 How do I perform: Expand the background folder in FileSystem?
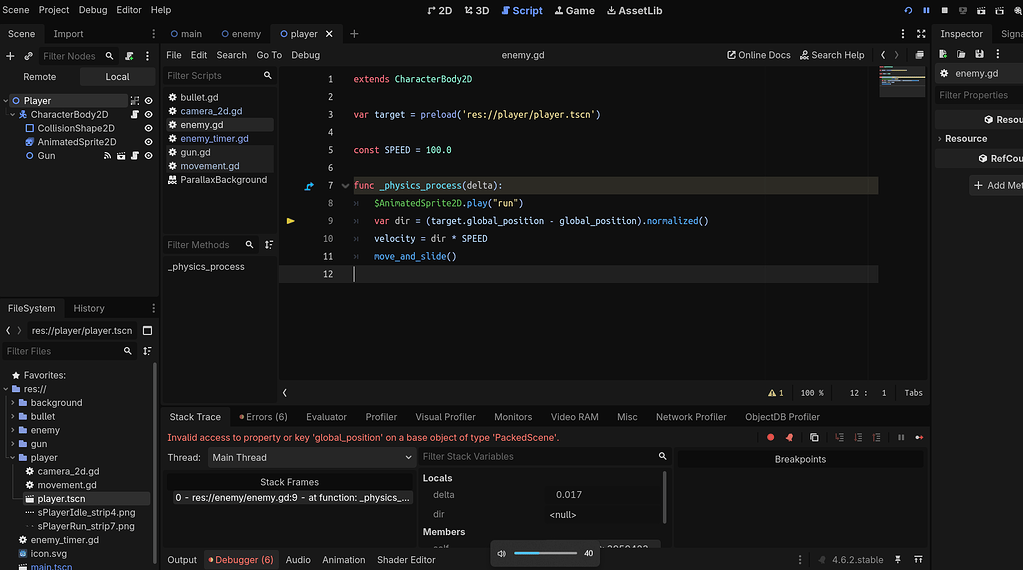pos(12,402)
